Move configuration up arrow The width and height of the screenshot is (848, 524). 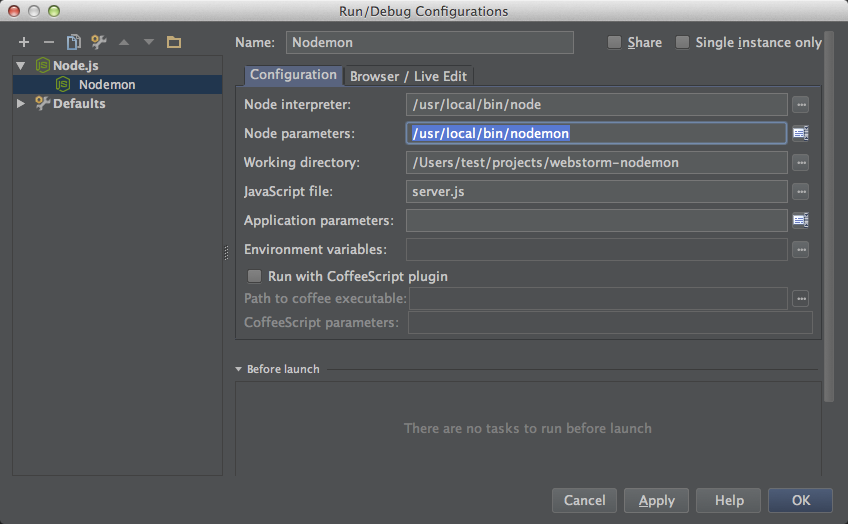tap(124, 42)
